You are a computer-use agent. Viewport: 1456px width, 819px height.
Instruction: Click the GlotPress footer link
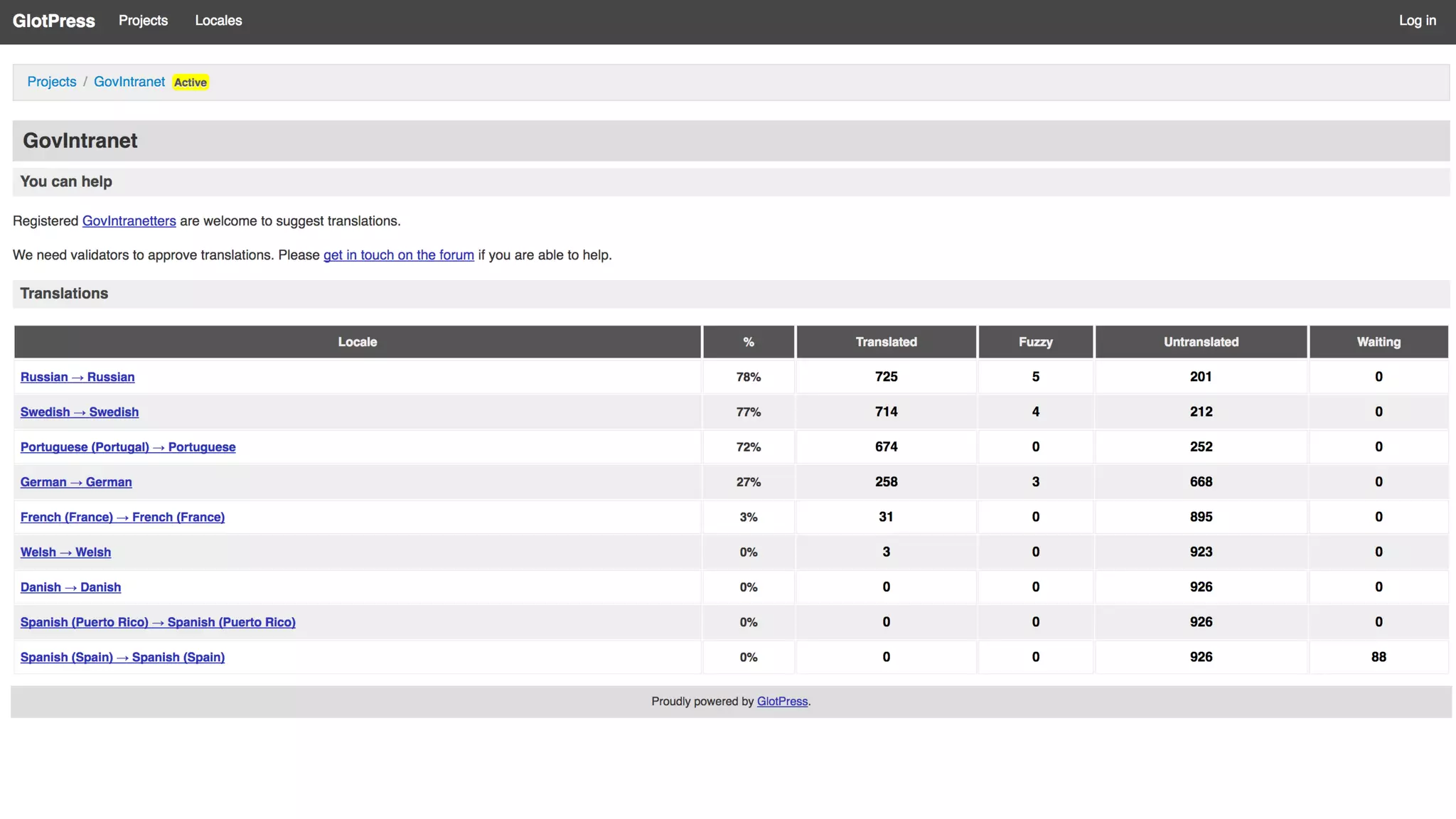(781, 702)
